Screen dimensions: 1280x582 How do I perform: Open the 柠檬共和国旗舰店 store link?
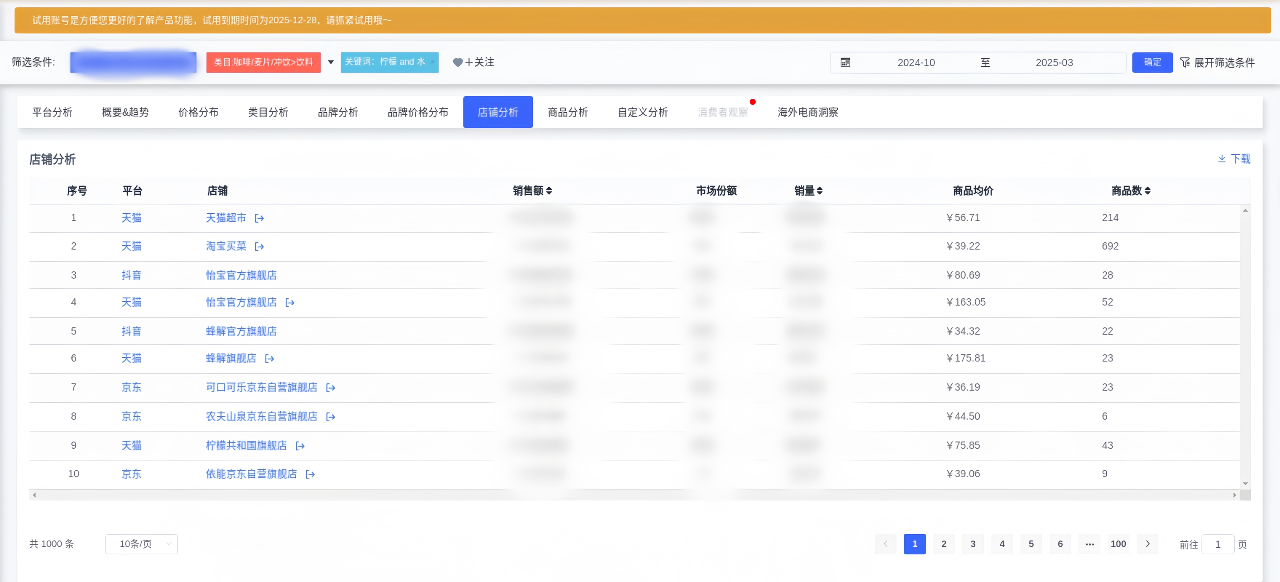click(246, 445)
